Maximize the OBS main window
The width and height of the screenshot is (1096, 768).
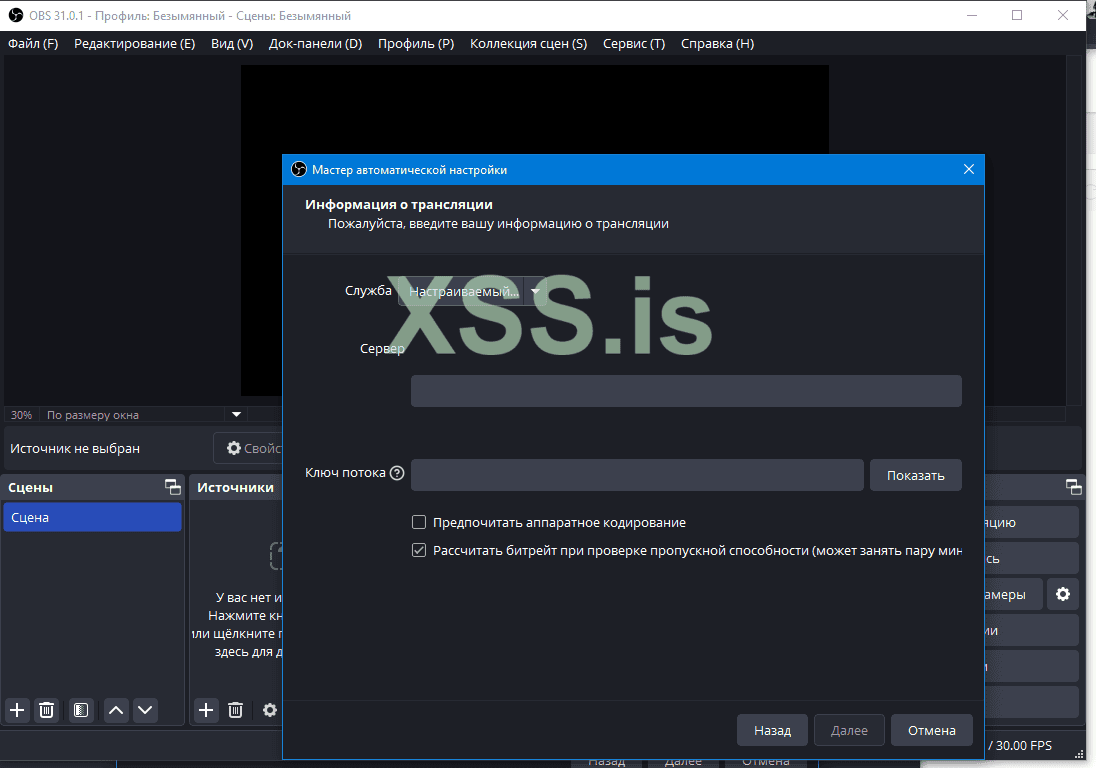(1017, 15)
